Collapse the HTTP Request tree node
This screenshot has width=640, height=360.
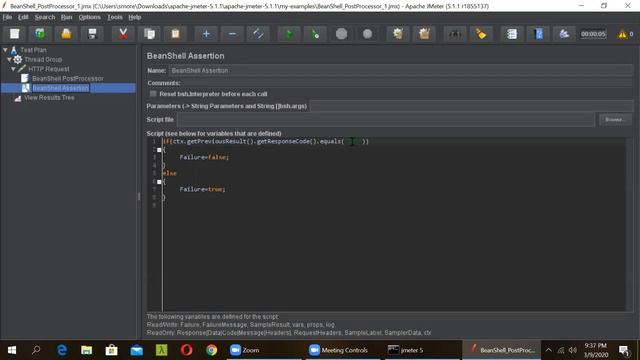tap(13, 69)
